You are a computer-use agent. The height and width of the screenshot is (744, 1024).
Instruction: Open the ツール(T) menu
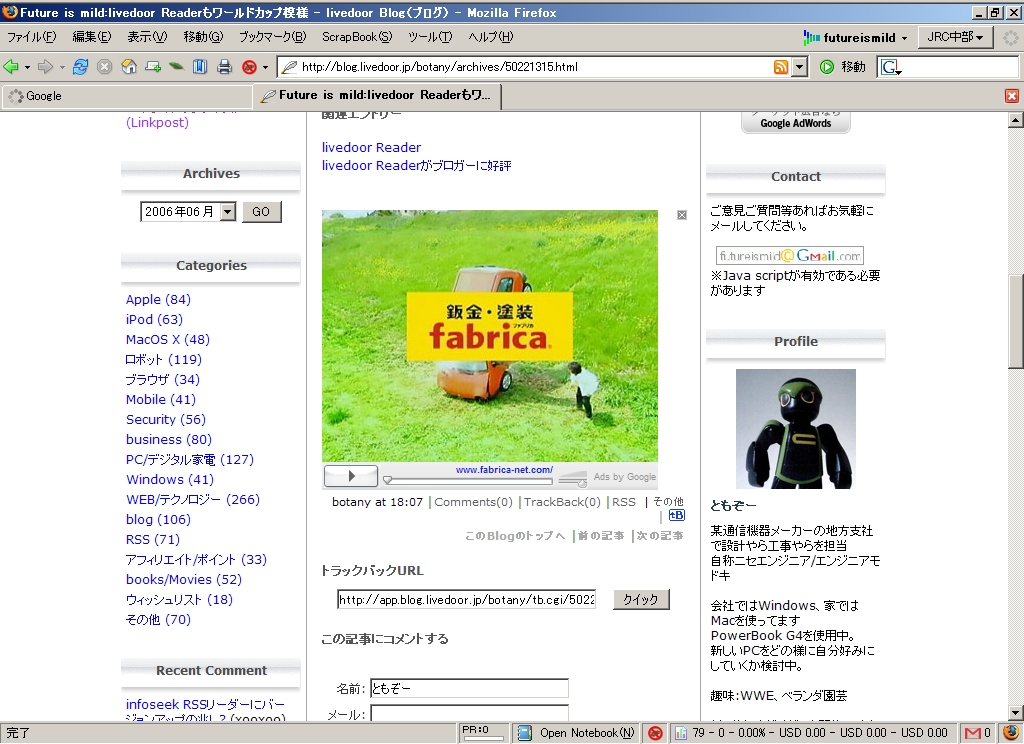point(430,37)
